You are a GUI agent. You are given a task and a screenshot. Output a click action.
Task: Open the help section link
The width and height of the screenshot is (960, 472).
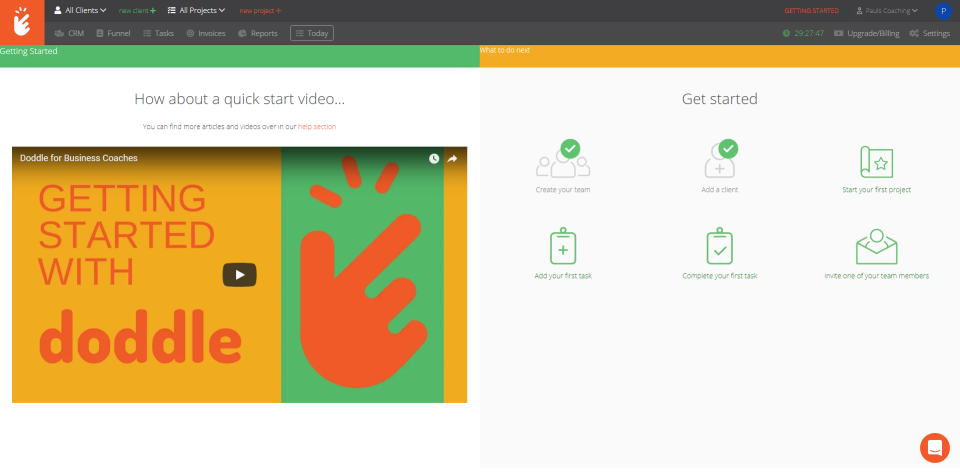[x=317, y=127]
